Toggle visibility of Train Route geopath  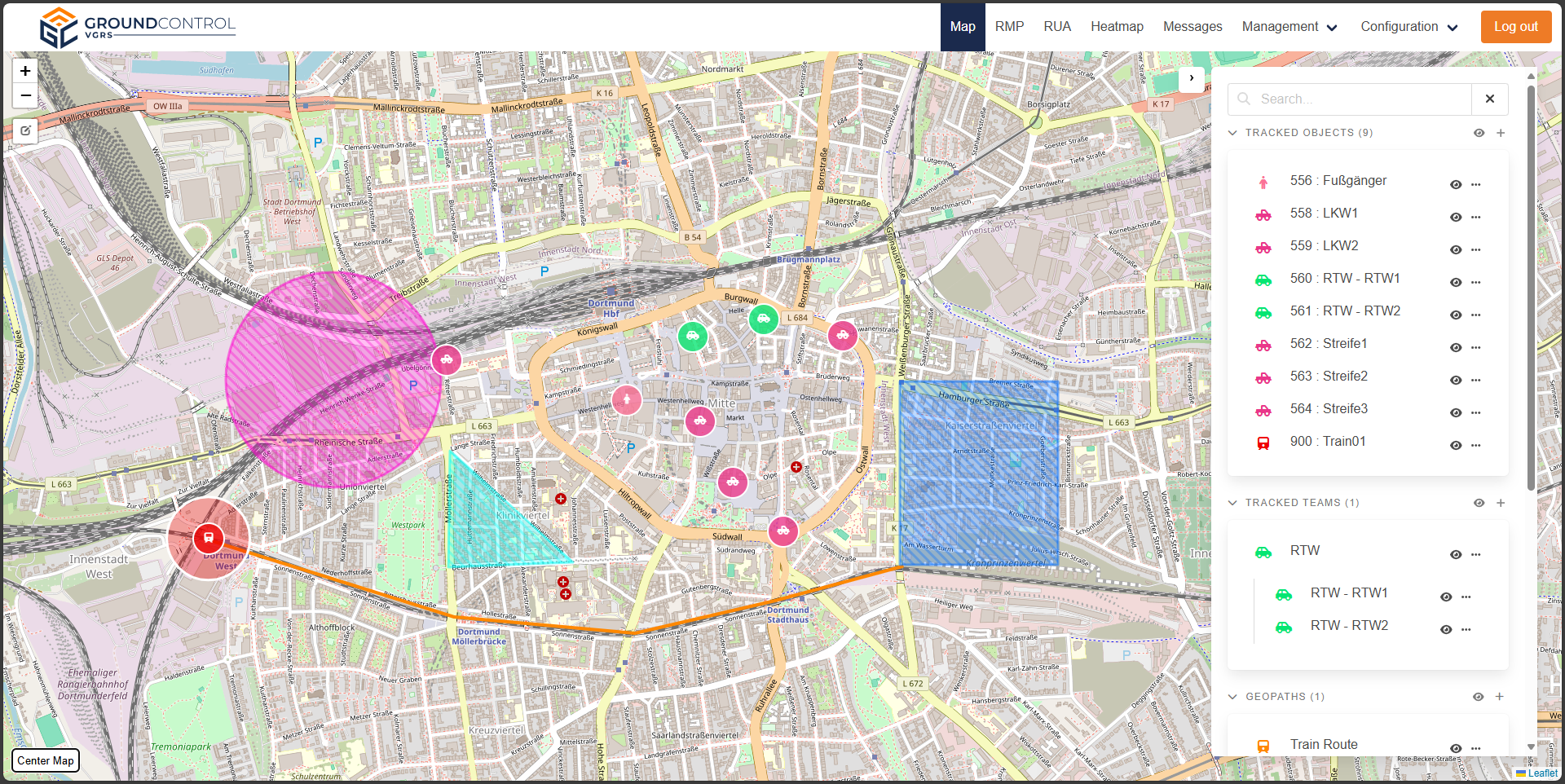[1456, 748]
